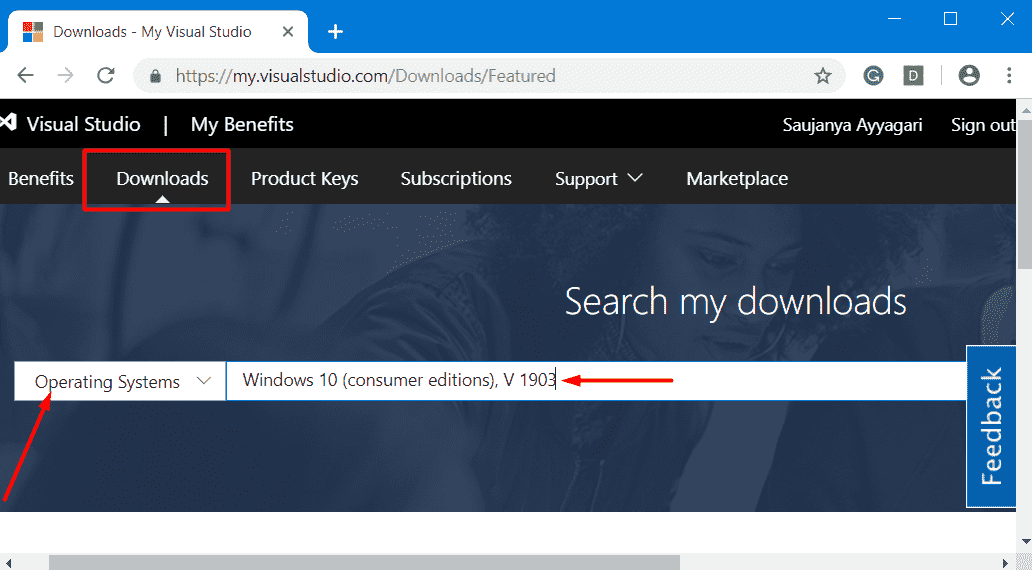Click the Saujanya Ayyagari account name

click(852, 125)
